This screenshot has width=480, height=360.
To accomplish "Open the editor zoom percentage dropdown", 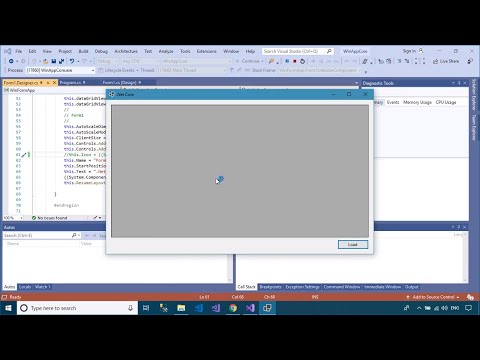I will [13, 218].
